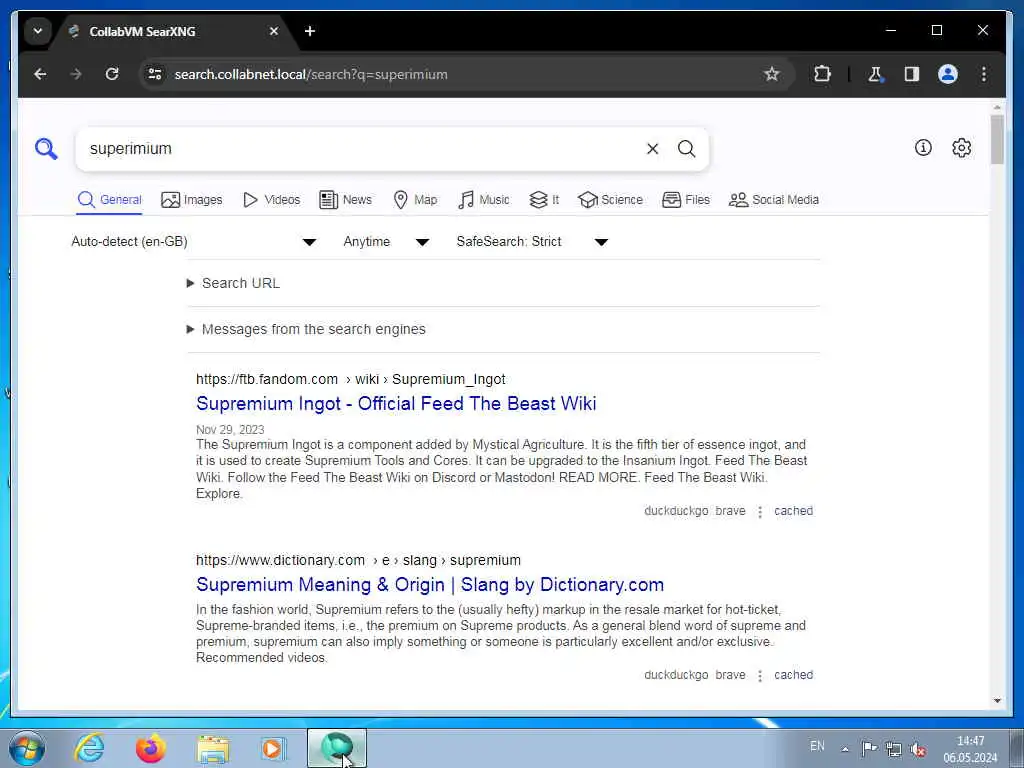
Task: Open Windows Explorer from taskbar
Action: tap(213, 749)
